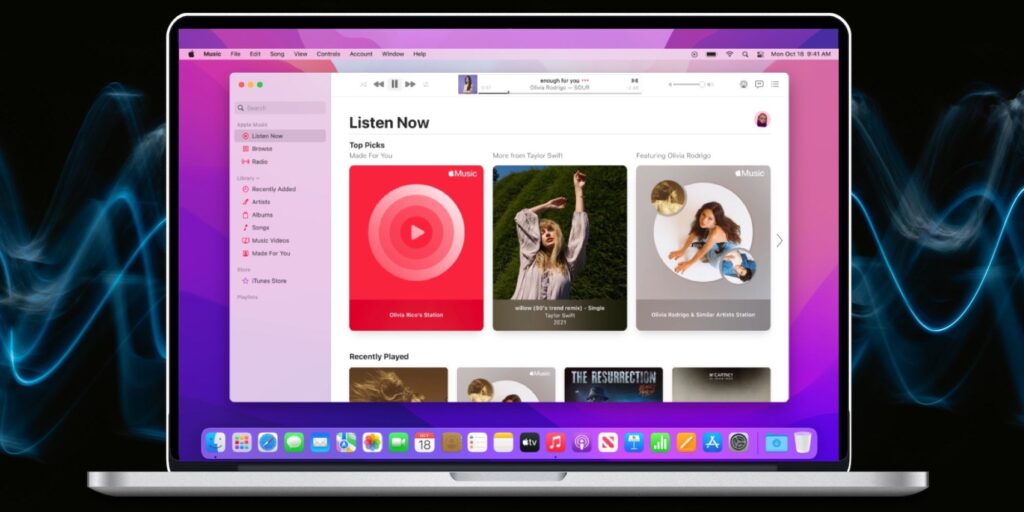Pause the currently playing song
The height and width of the screenshot is (512, 1024).
tap(394, 84)
